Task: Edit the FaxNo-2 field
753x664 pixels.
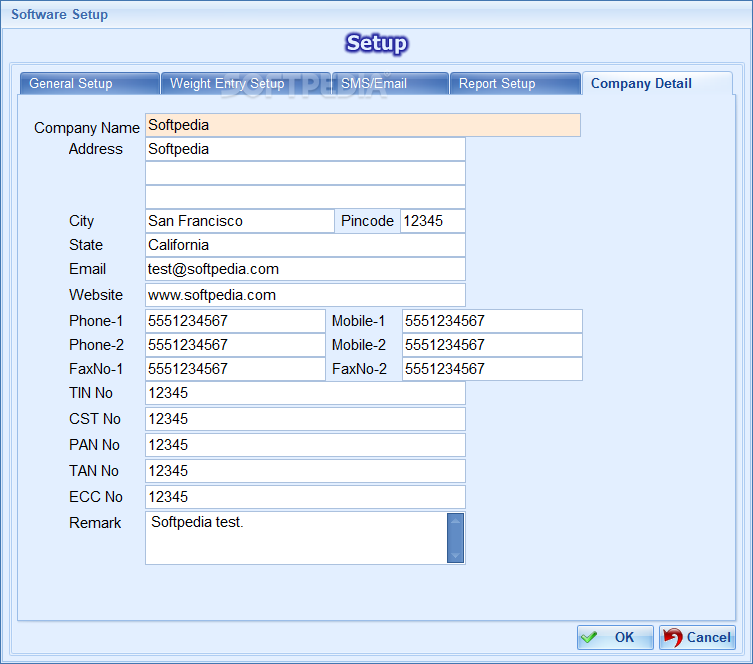Action: pos(492,369)
